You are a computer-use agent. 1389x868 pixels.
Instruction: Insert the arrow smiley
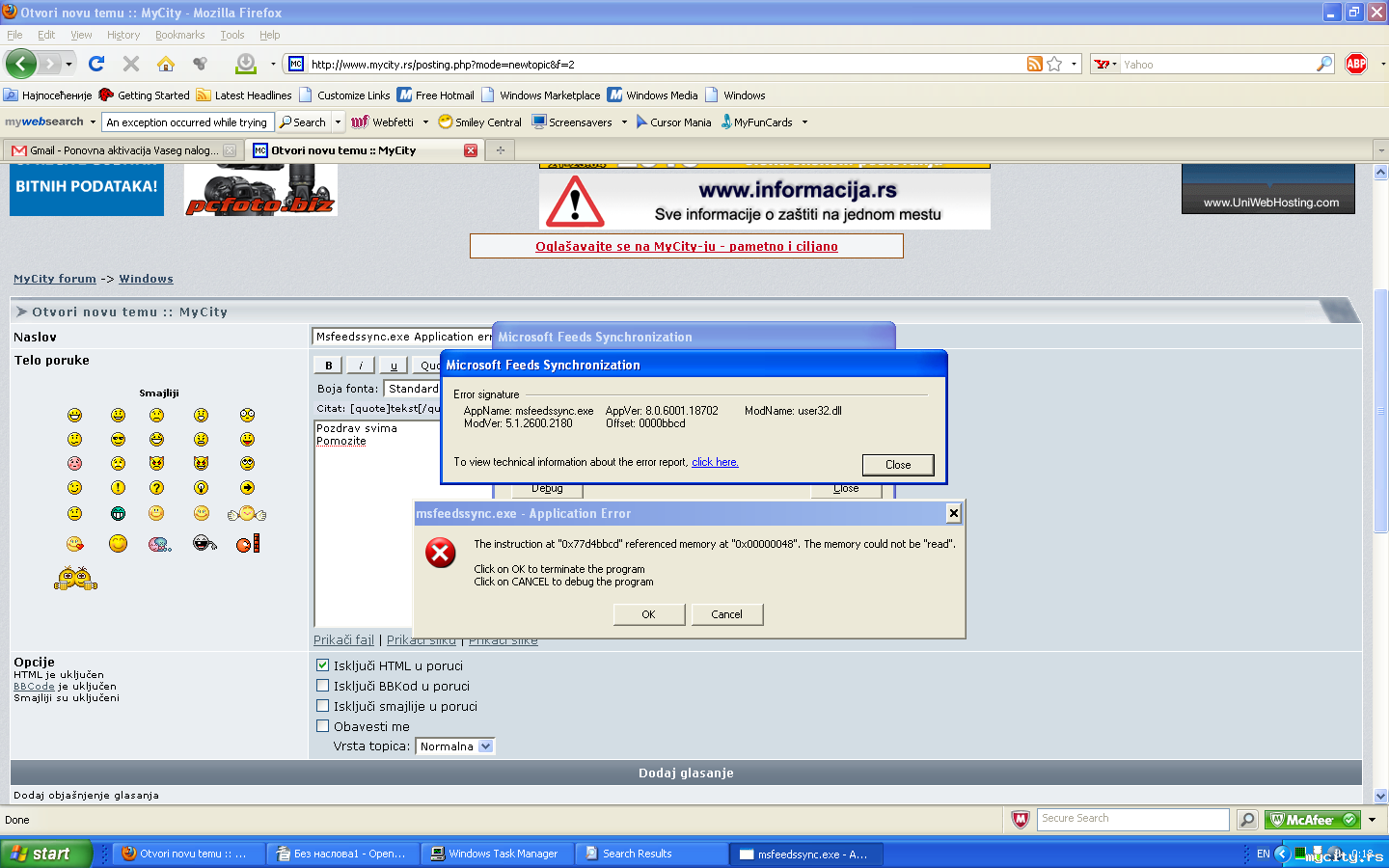[x=247, y=488]
